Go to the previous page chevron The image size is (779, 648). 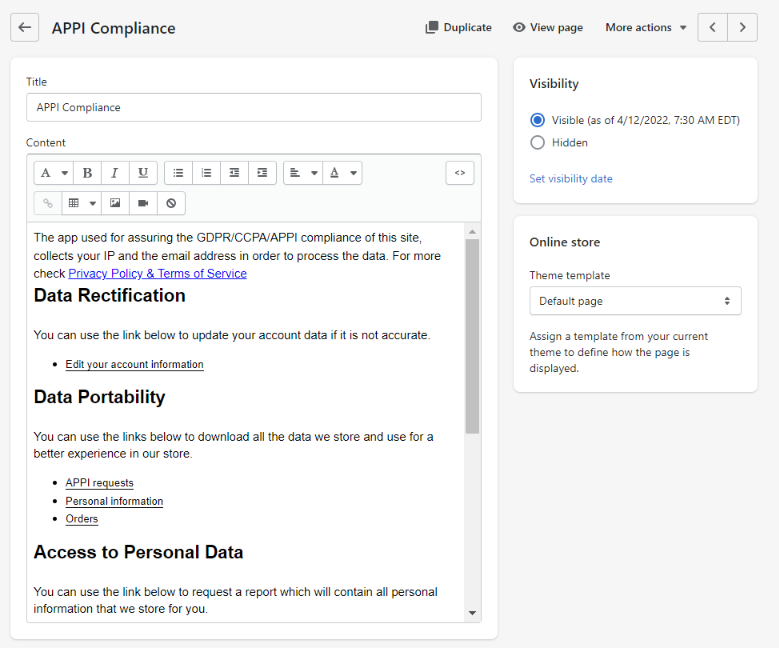click(712, 27)
